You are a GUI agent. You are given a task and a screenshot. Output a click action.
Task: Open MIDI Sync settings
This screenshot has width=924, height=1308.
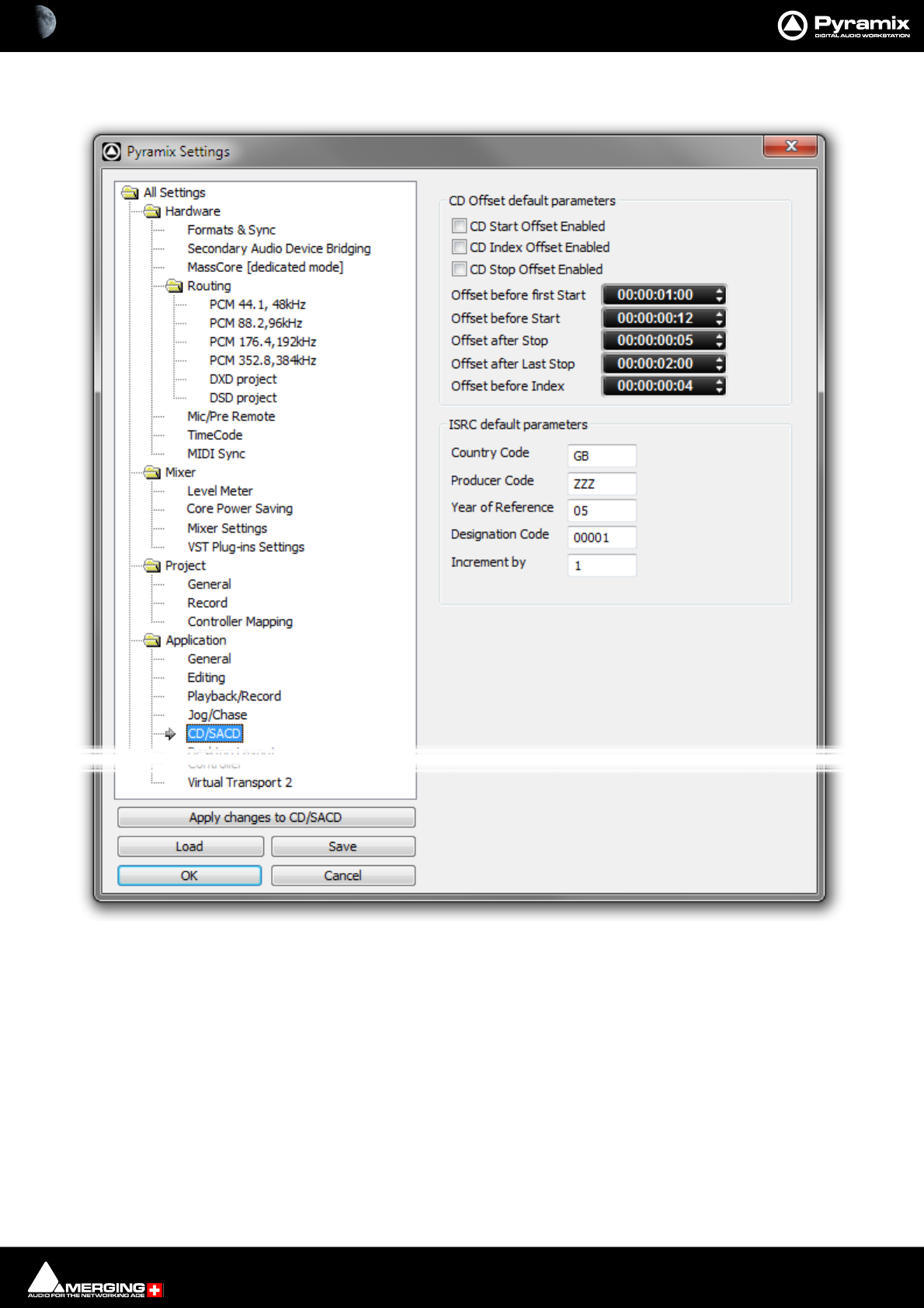pos(216,454)
